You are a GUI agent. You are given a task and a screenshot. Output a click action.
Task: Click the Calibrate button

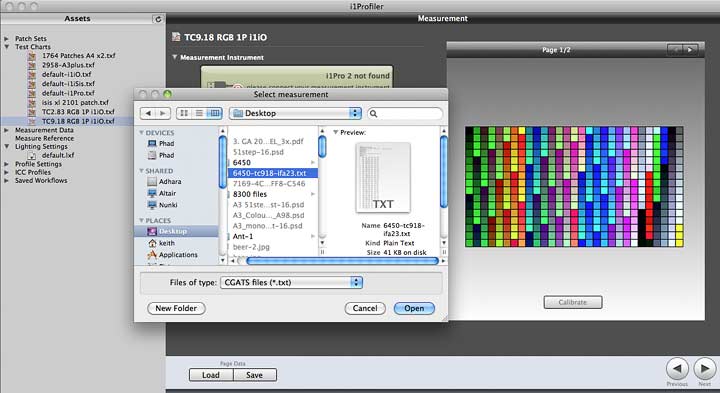click(573, 302)
